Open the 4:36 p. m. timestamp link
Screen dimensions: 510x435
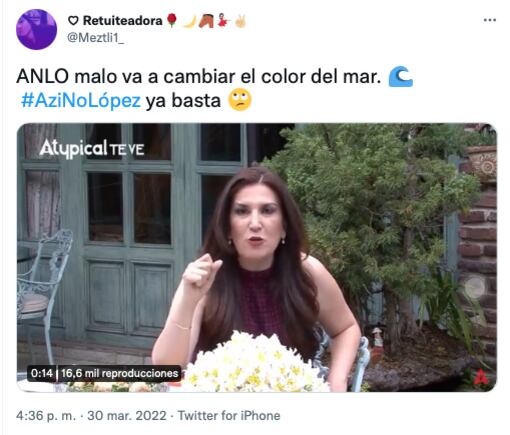[46, 416]
